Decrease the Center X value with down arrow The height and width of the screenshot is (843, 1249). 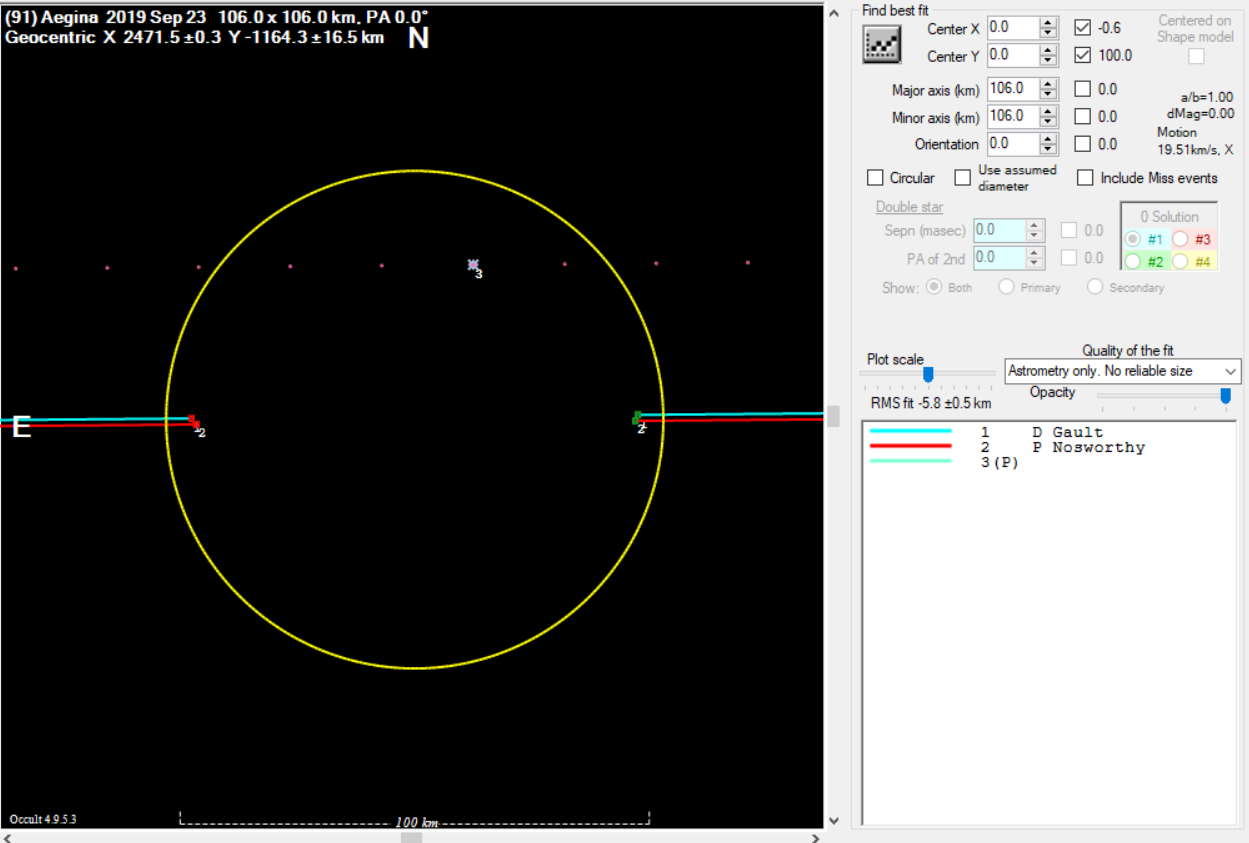click(1048, 34)
